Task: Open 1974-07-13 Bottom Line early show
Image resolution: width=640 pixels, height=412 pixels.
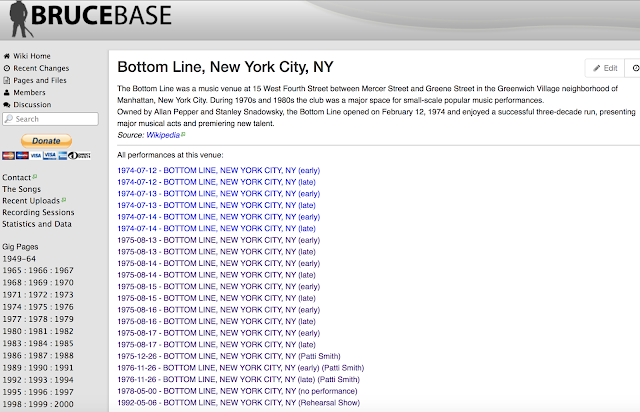Action: pos(219,194)
